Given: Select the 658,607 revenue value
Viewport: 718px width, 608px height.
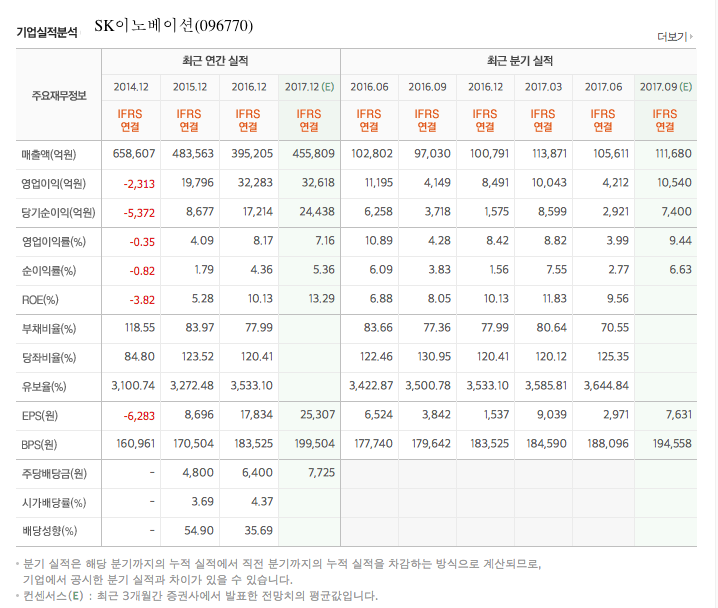Looking at the screenshot, I should (x=134, y=153).
